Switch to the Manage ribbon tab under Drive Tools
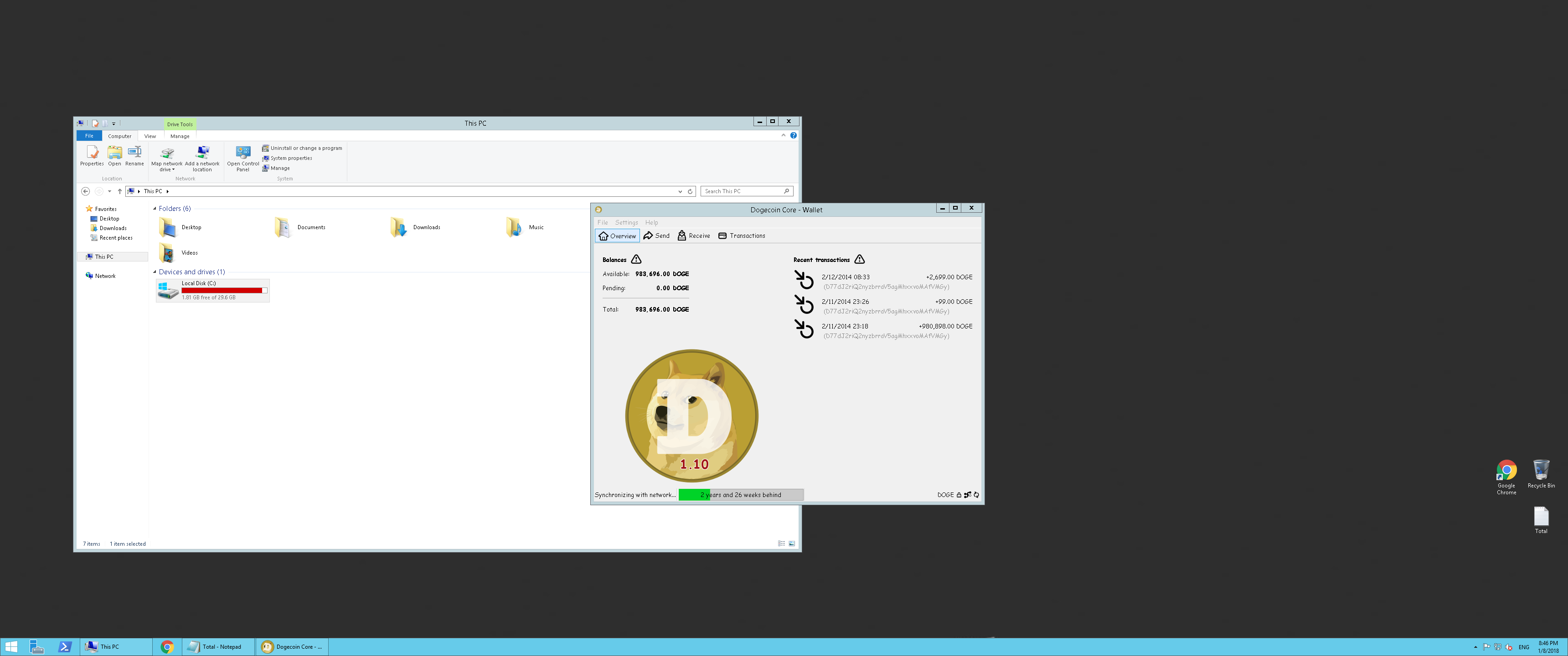 click(x=180, y=136)
